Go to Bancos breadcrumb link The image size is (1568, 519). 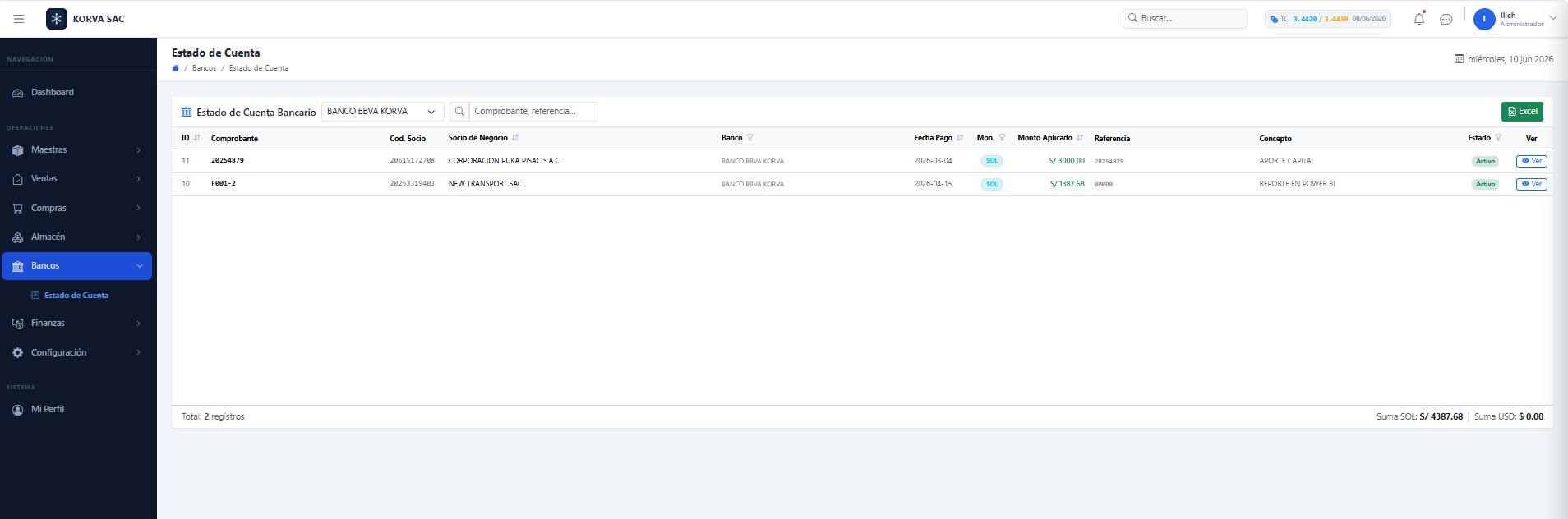pyautogui.click(x=204, y=68)
